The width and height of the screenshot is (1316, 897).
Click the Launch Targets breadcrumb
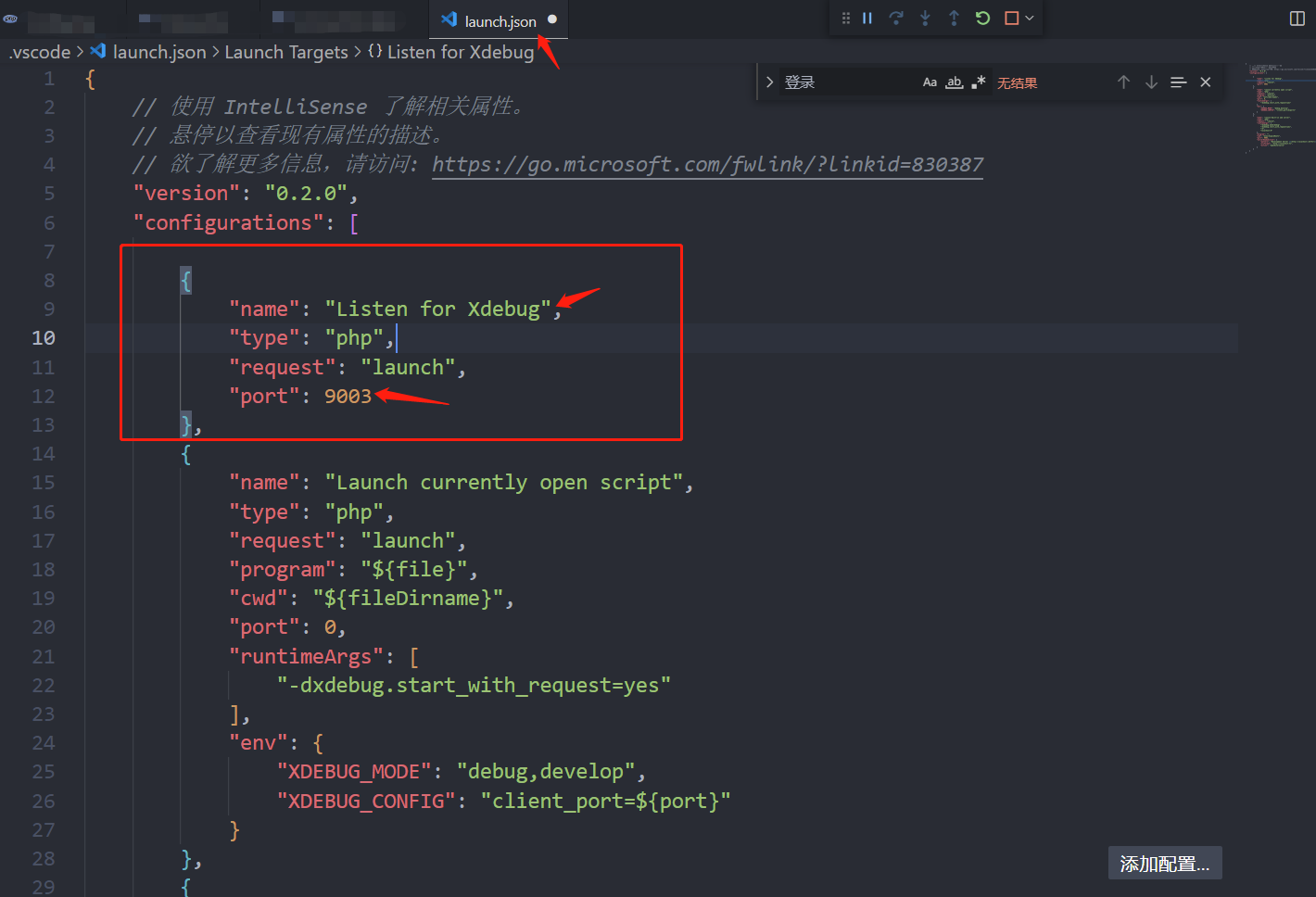286,52
